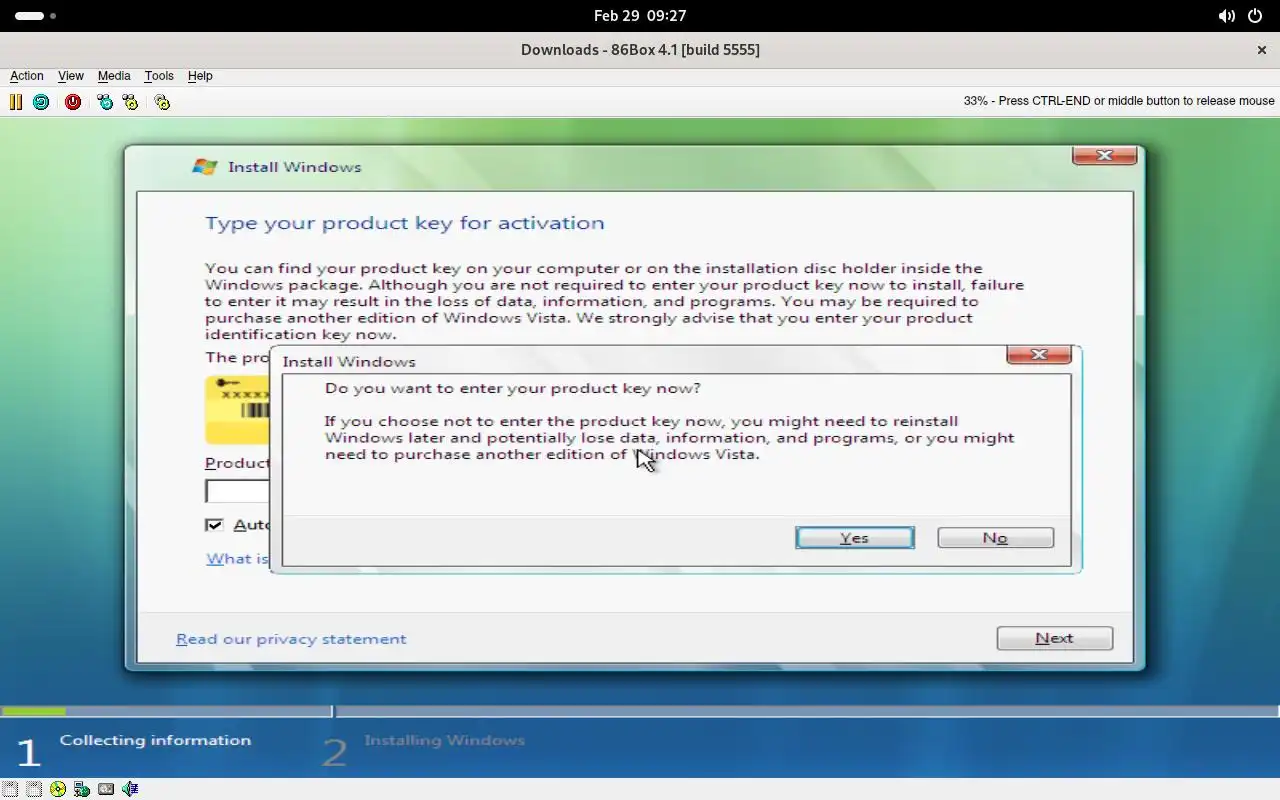Click the clock showing Feb 29 09:27

tap(640, 16)
